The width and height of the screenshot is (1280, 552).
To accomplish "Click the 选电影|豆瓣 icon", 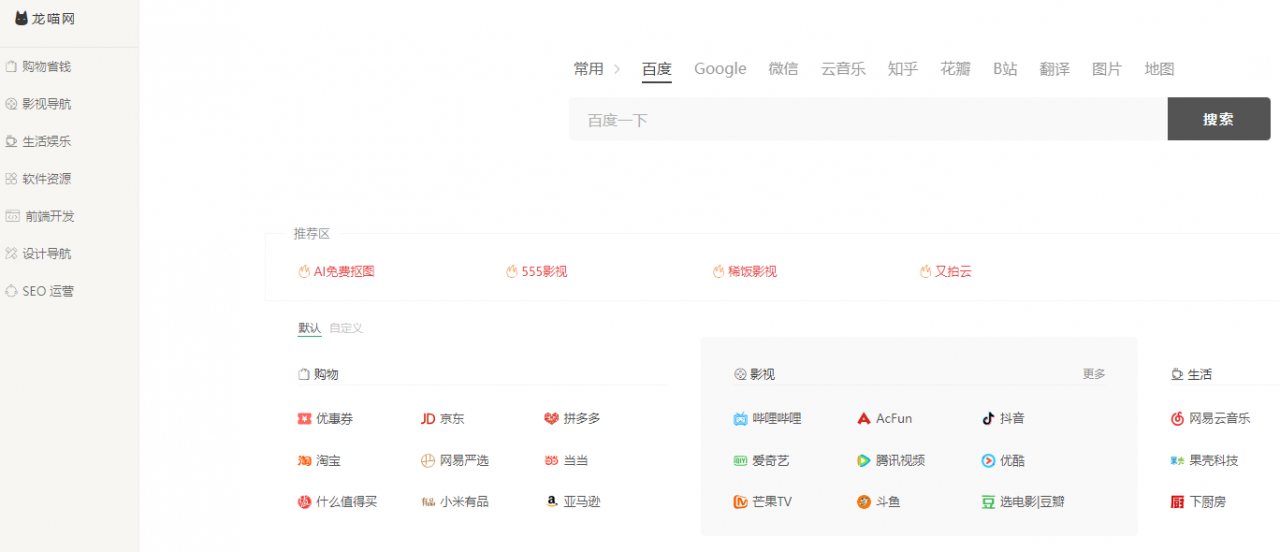I will click(x=988, y=502).
